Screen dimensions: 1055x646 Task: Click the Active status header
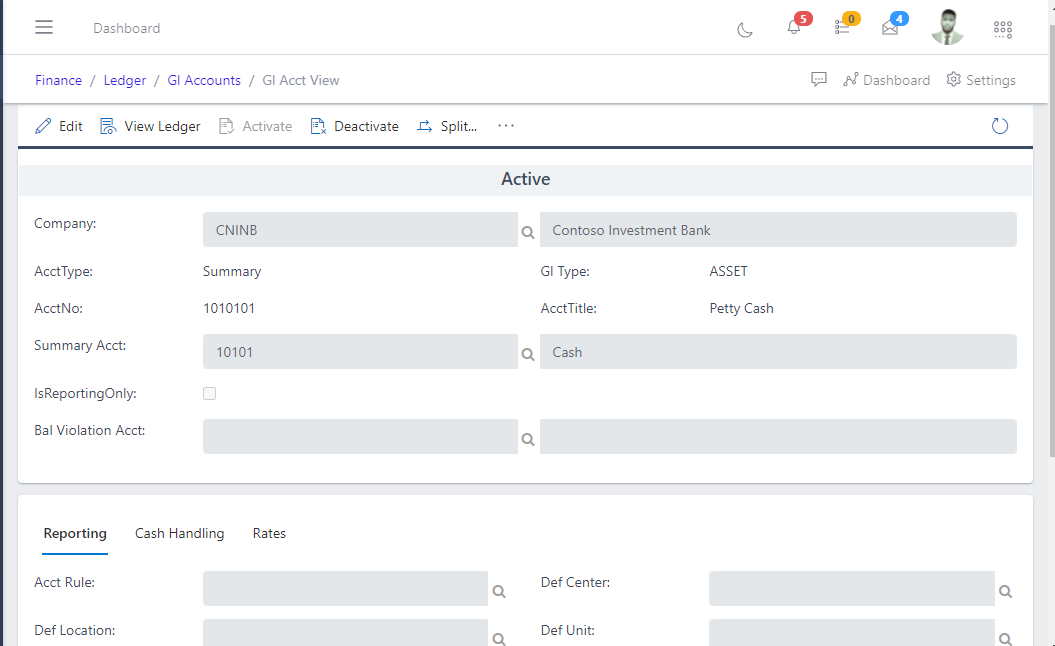coord(525,179)
